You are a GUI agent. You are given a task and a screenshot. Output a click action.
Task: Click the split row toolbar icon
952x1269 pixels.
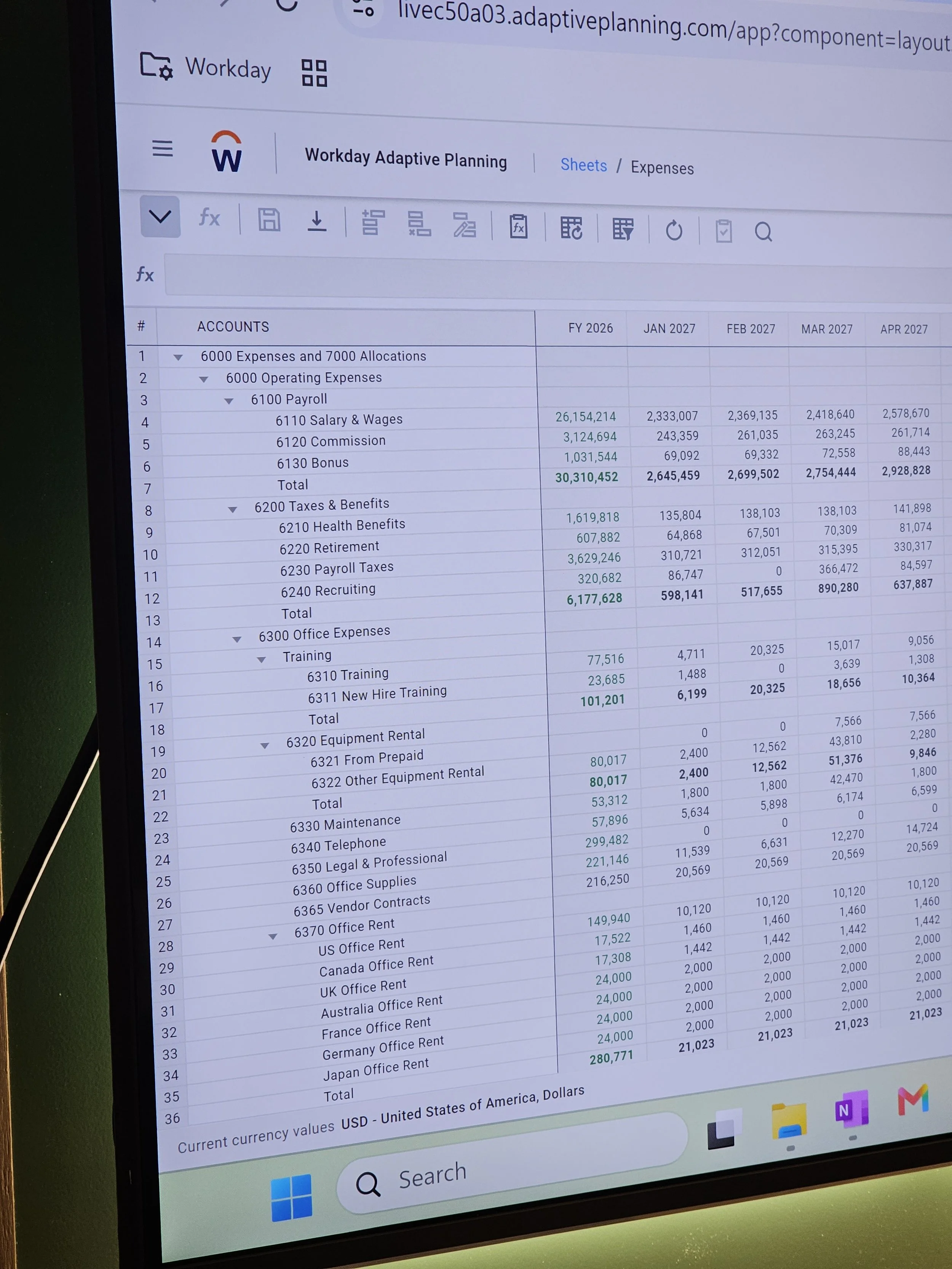point(419,224)
